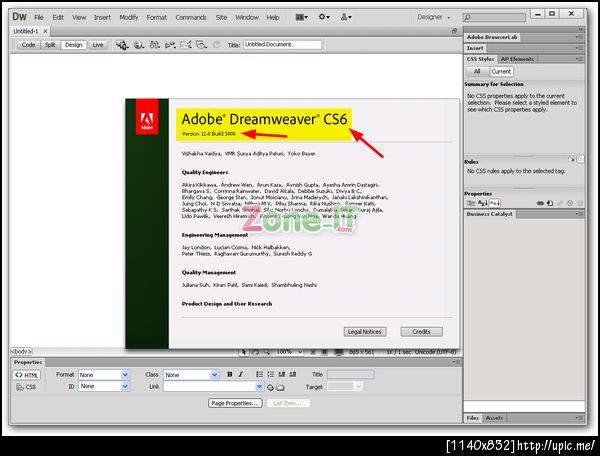Image resolution: width=600 pixels, height=456 pixels.
Task: Switch to Design view
Action: click(73, 45)
